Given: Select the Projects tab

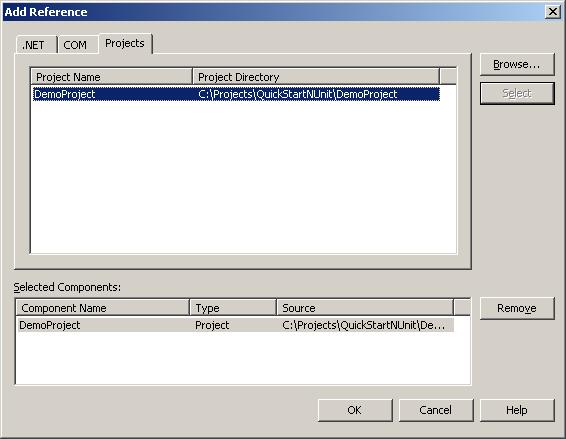Looking at the screenshot, I should pyautogui.click(x=125, y=43).
